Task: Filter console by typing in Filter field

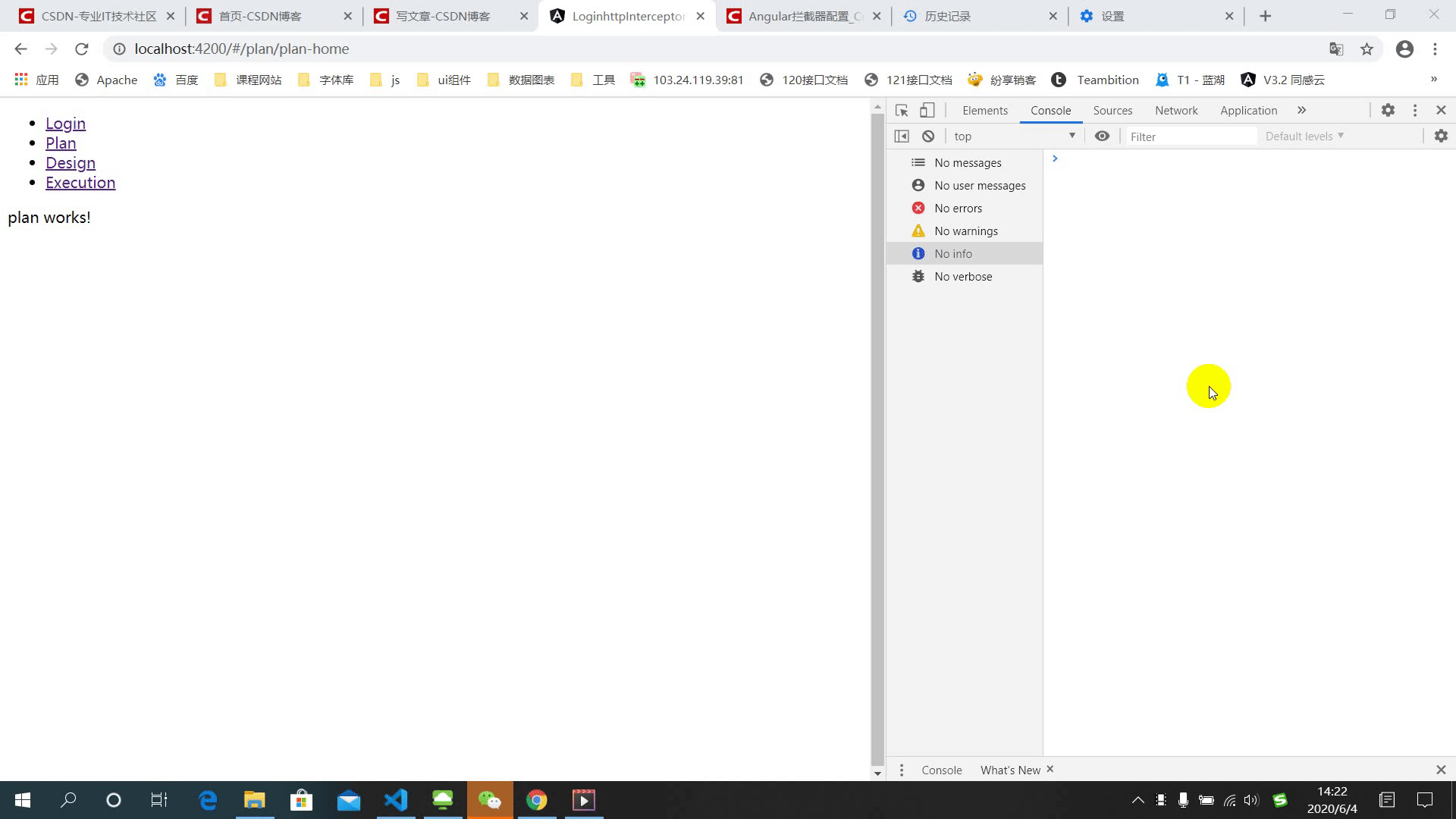Action: (x=1190, y=136)
